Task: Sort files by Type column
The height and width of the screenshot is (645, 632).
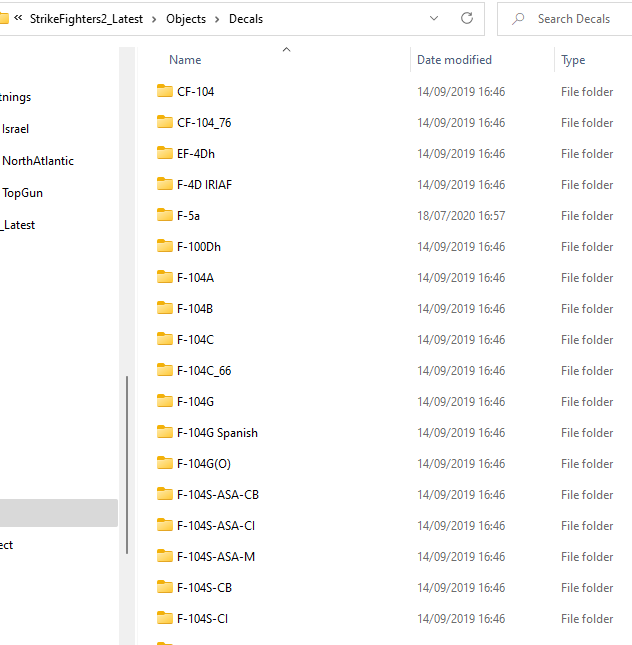Action: click(x=573, y=60)
